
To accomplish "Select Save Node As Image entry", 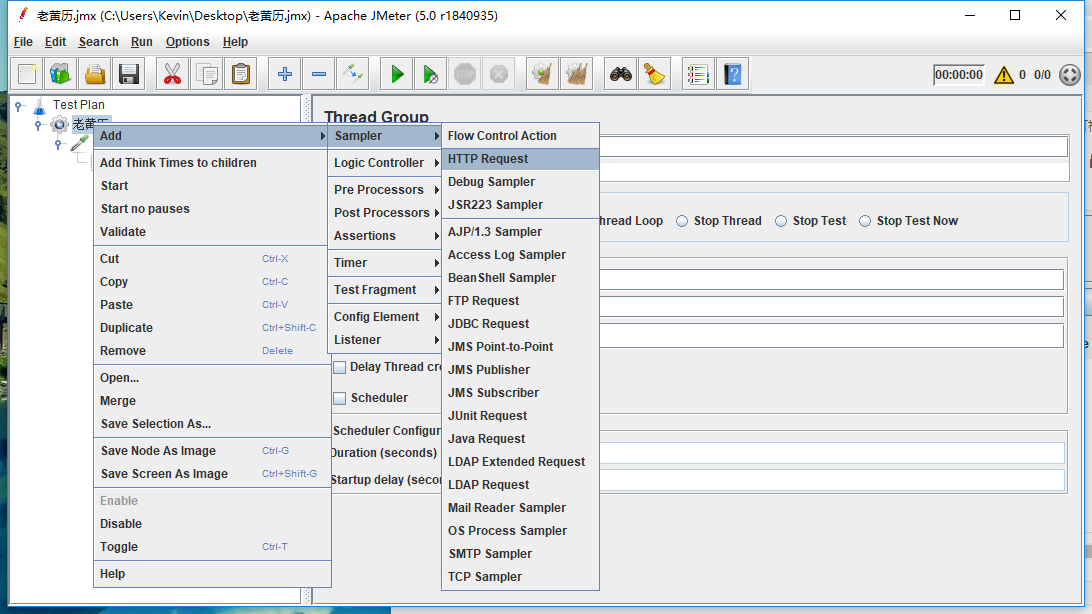I will point(210,450).
